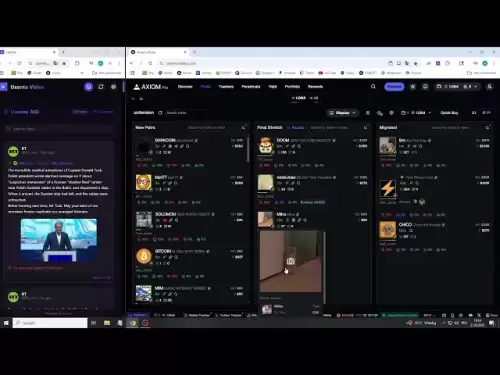Expand the Display dropdown
Screen dimensions: 500x375
342,113
